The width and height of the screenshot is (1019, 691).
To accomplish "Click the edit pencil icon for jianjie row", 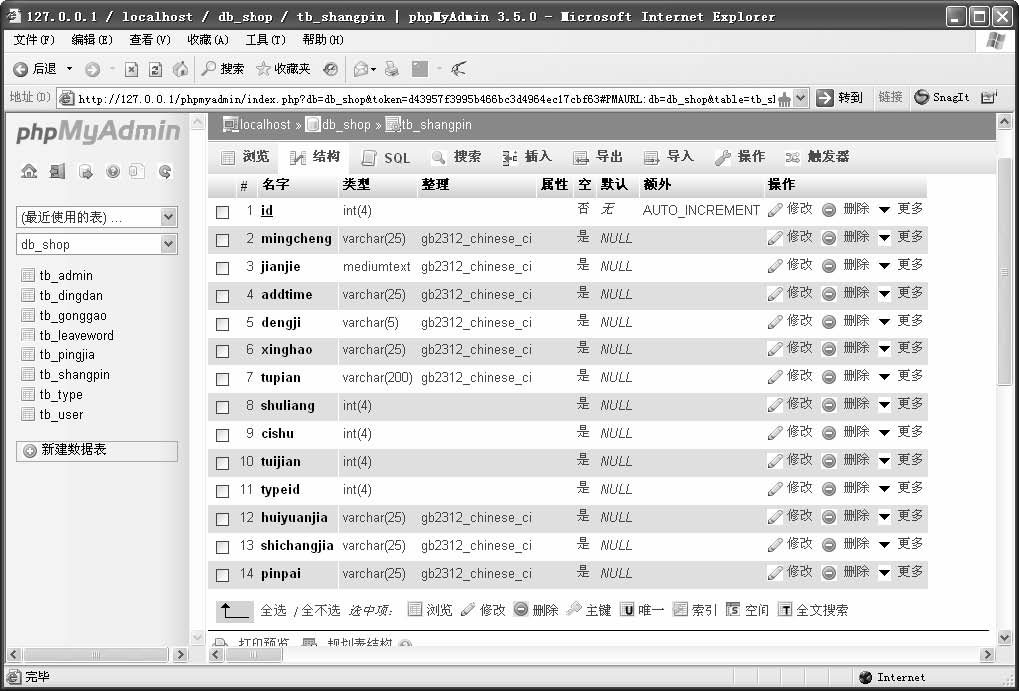I will point(775,266).
